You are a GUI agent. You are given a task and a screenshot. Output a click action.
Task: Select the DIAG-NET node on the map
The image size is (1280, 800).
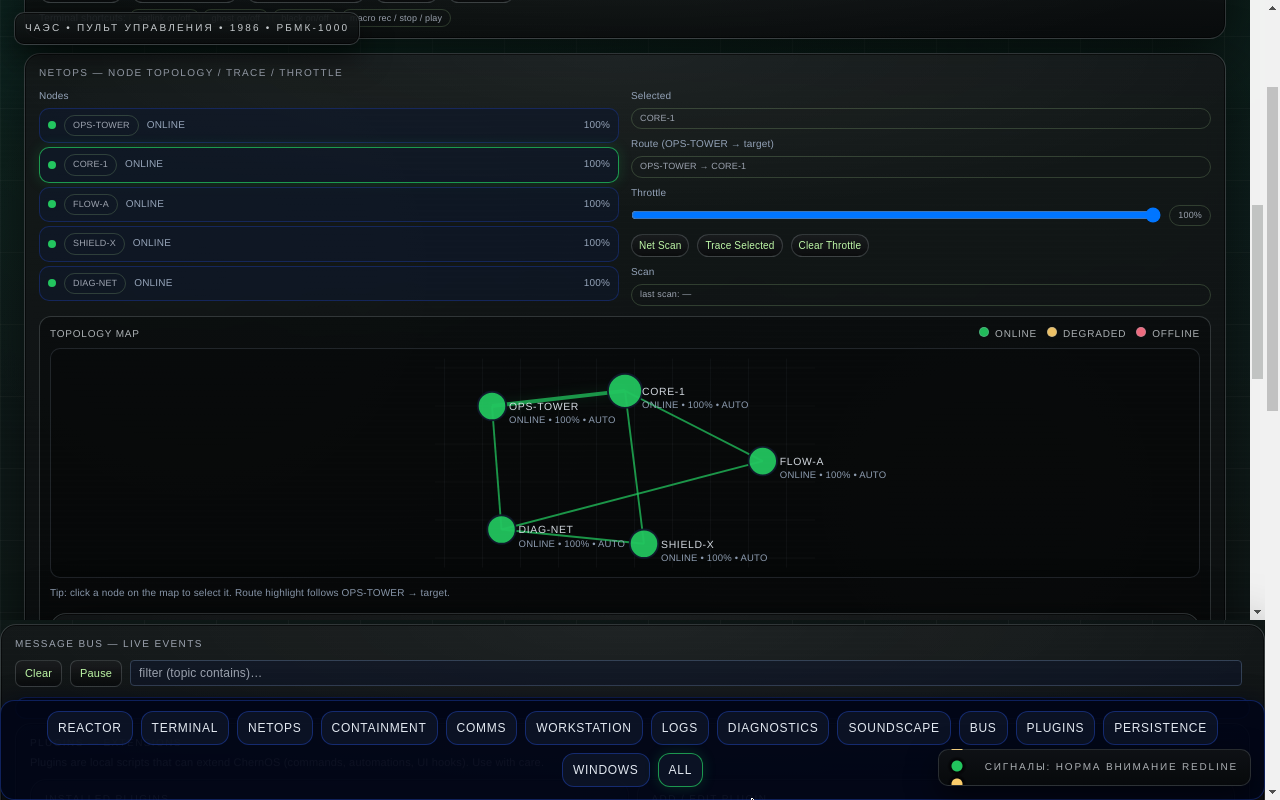coord(501,529)
